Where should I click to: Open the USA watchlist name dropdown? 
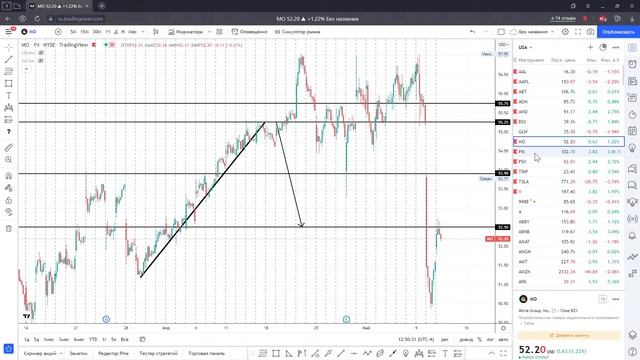pos(525,47)
